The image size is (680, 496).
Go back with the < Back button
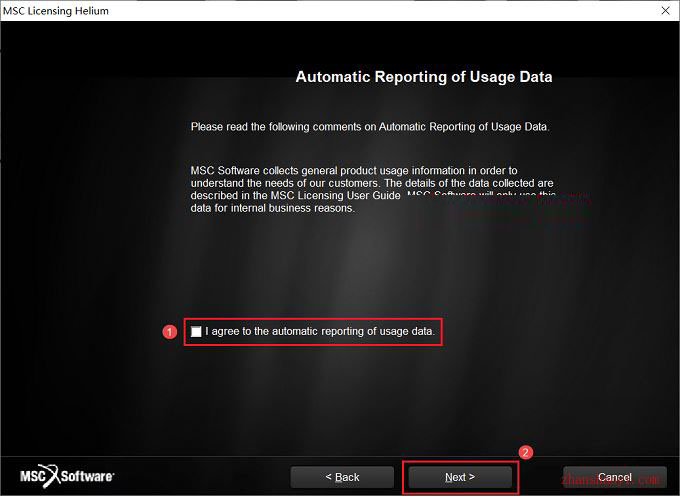(342, 477)
